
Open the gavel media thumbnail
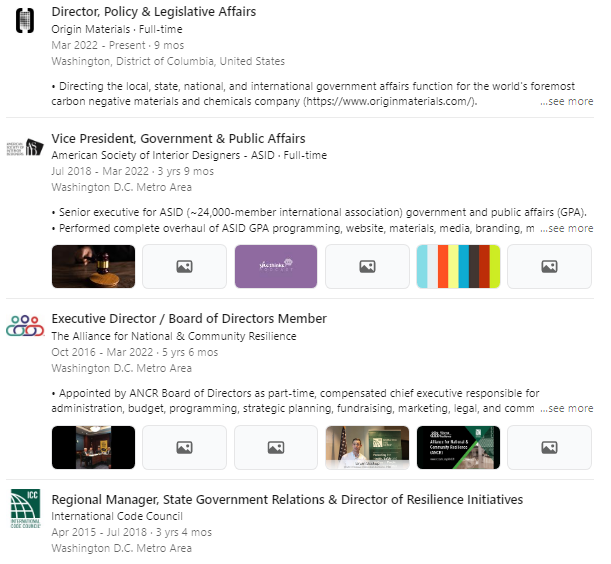click(x=94, y=267)
